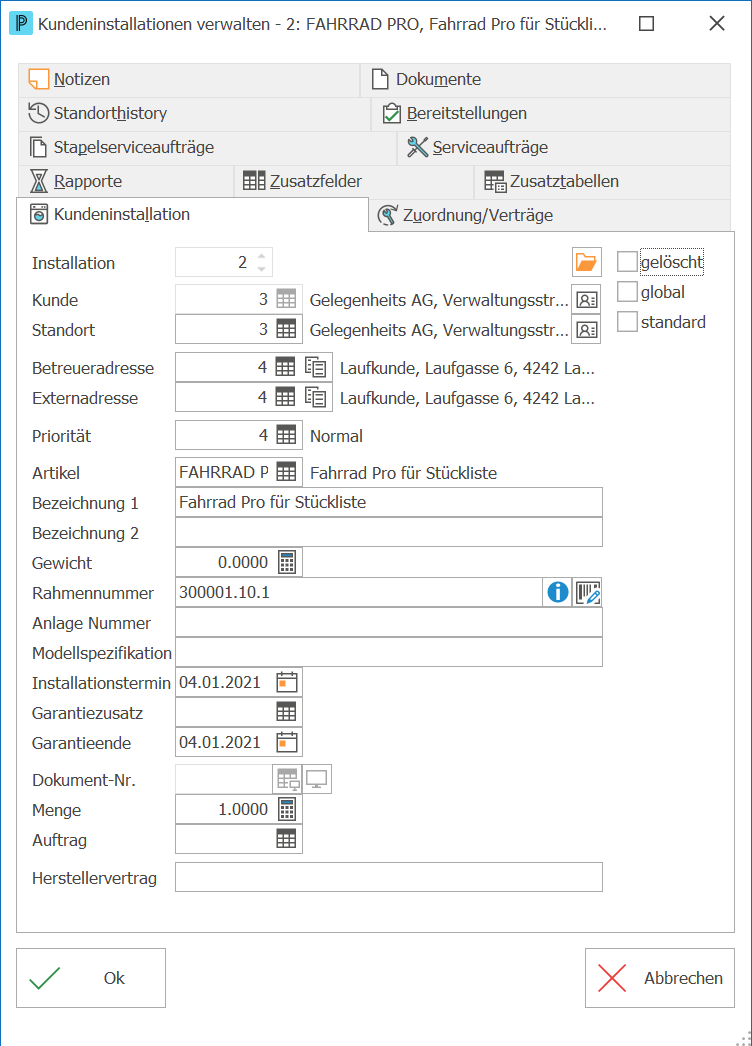Open the Standort lookup table icon
The width and height of the screenshot is (752, 1046).
(286, 329)
